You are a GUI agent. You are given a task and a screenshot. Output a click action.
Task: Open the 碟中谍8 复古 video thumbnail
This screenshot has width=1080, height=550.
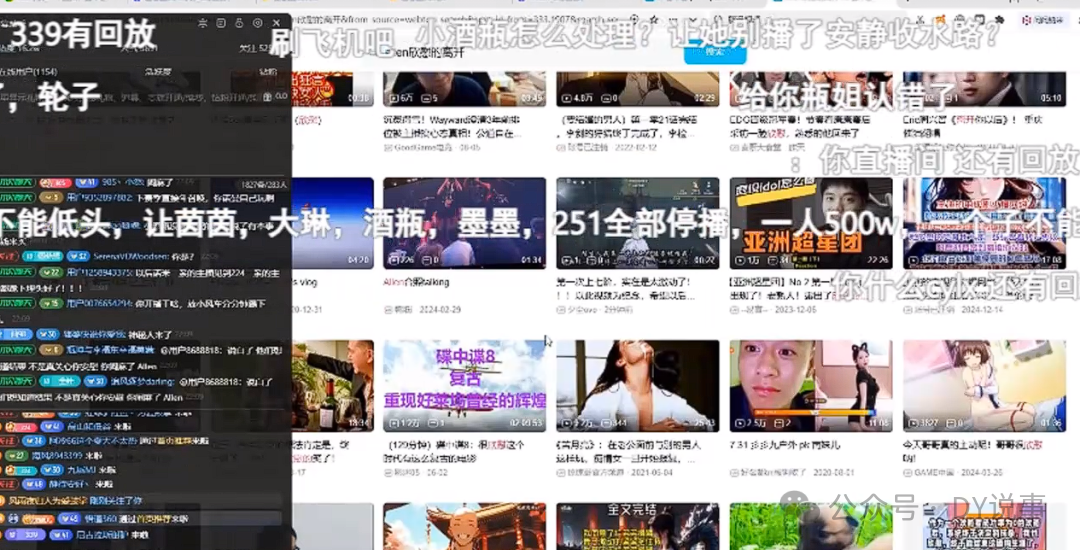[464, 385]
